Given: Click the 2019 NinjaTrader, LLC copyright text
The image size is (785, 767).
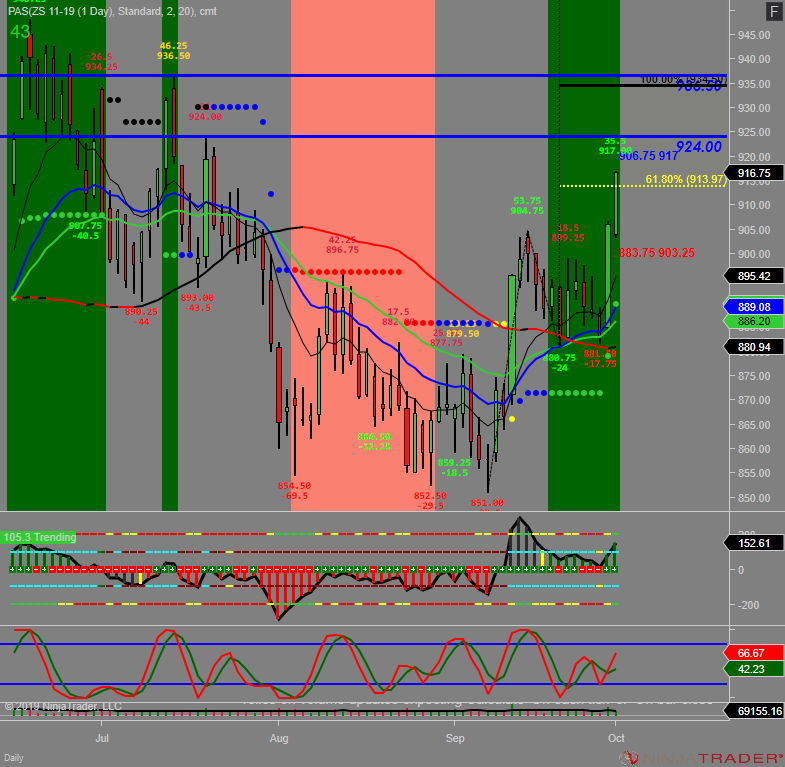Looking at the screenshot, I should click(x=63, y=706).
